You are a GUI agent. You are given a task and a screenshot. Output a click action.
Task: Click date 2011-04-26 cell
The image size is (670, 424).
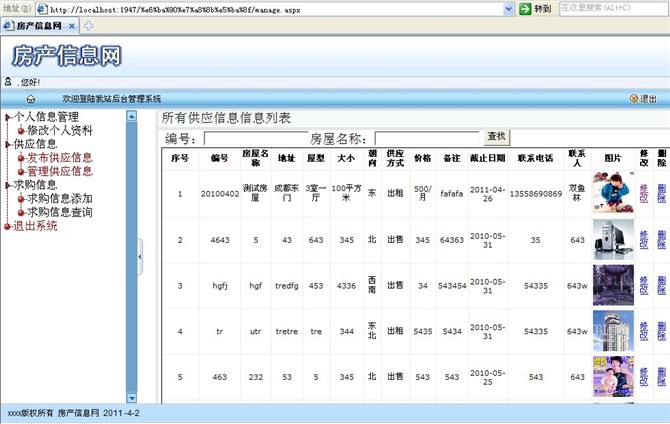[488, 194]
